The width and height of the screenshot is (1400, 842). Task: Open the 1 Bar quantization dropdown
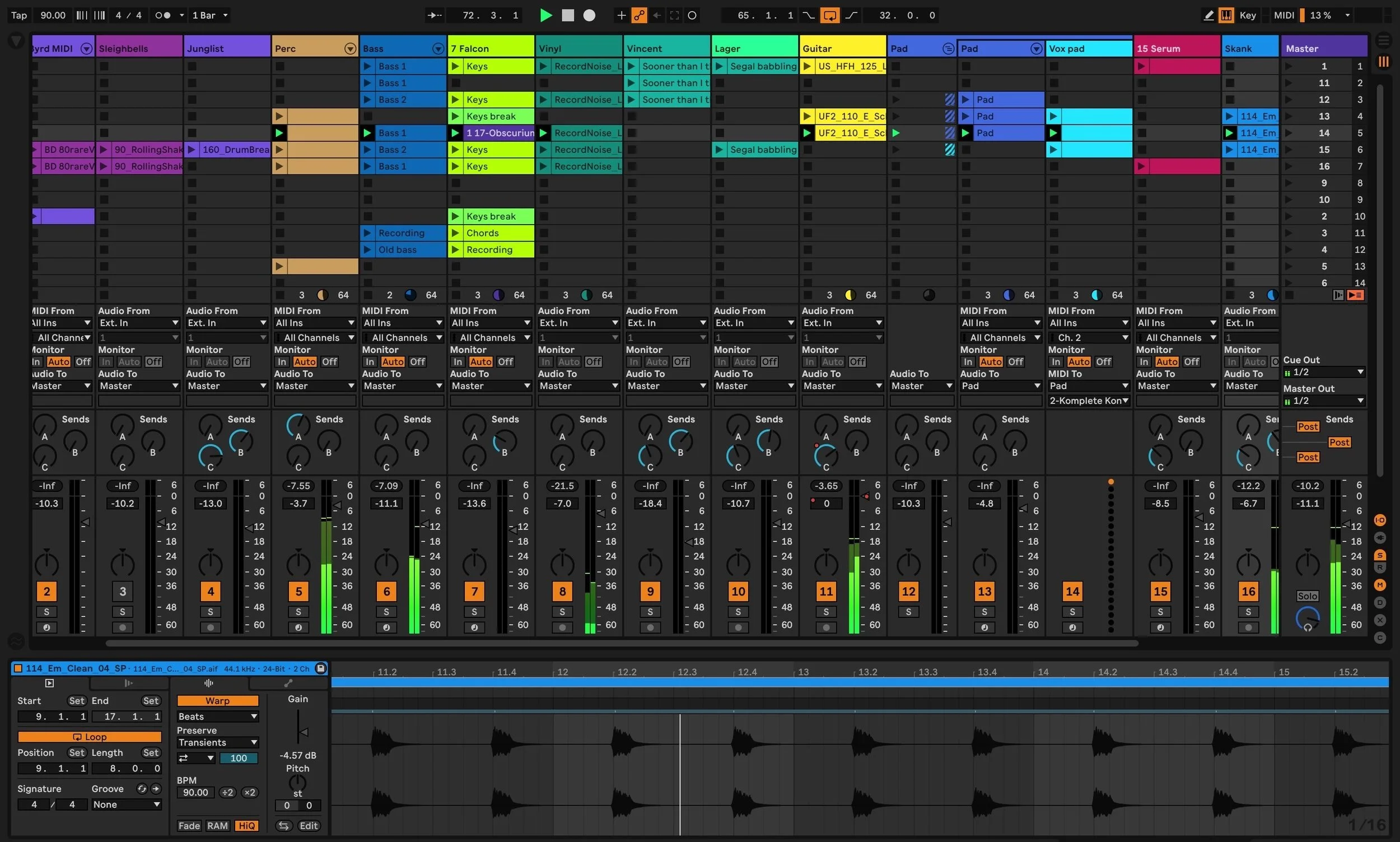[x=210, y=15]
